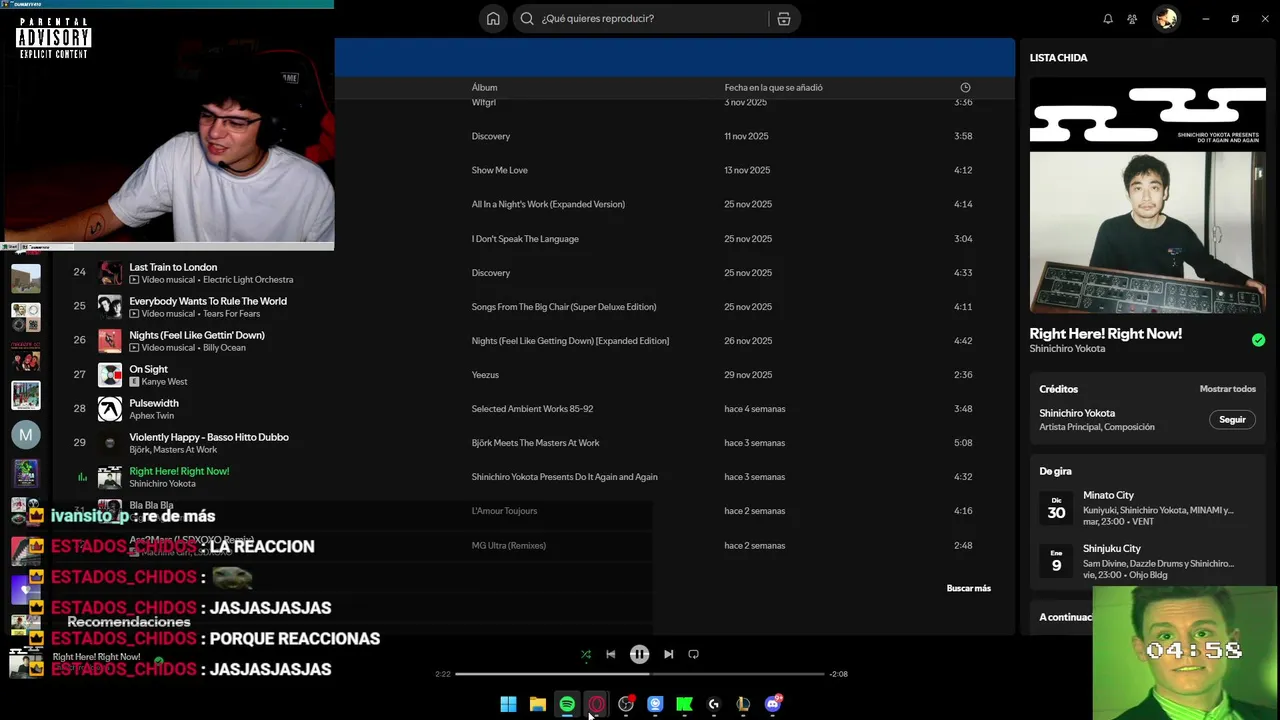Click Mostrar todos in Créditos
The height and width of the screenshot is (720, 1280).
click(1227, 389)
